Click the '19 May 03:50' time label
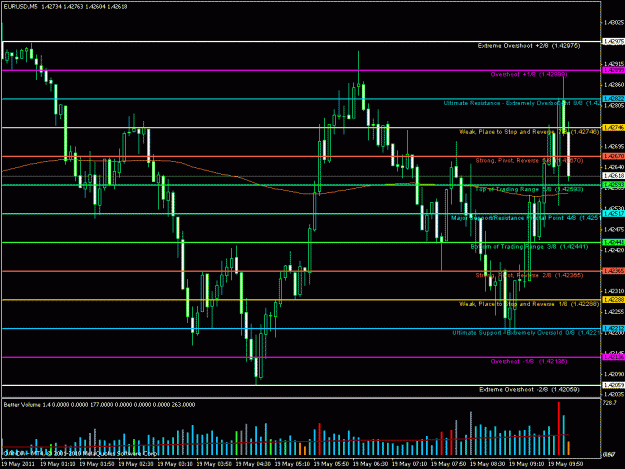 click(214, 464)
